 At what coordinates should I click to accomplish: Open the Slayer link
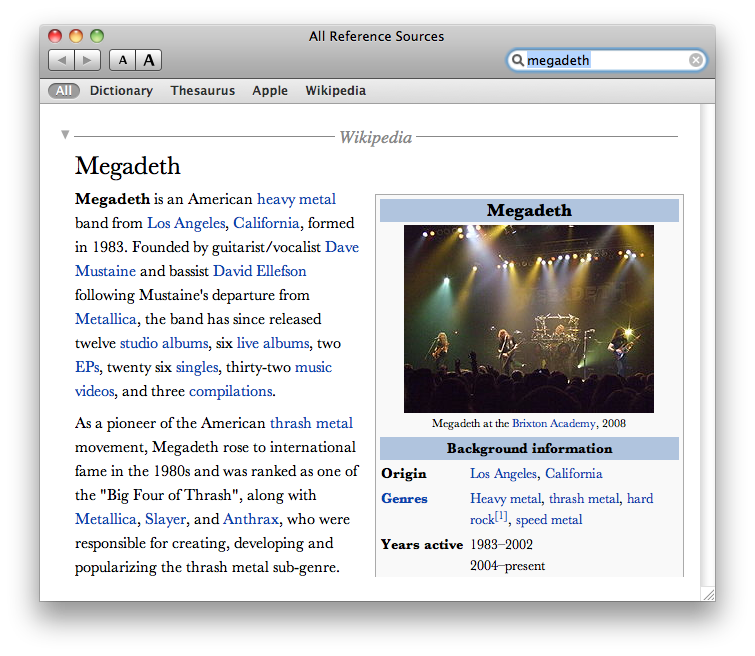click(165, 519)
